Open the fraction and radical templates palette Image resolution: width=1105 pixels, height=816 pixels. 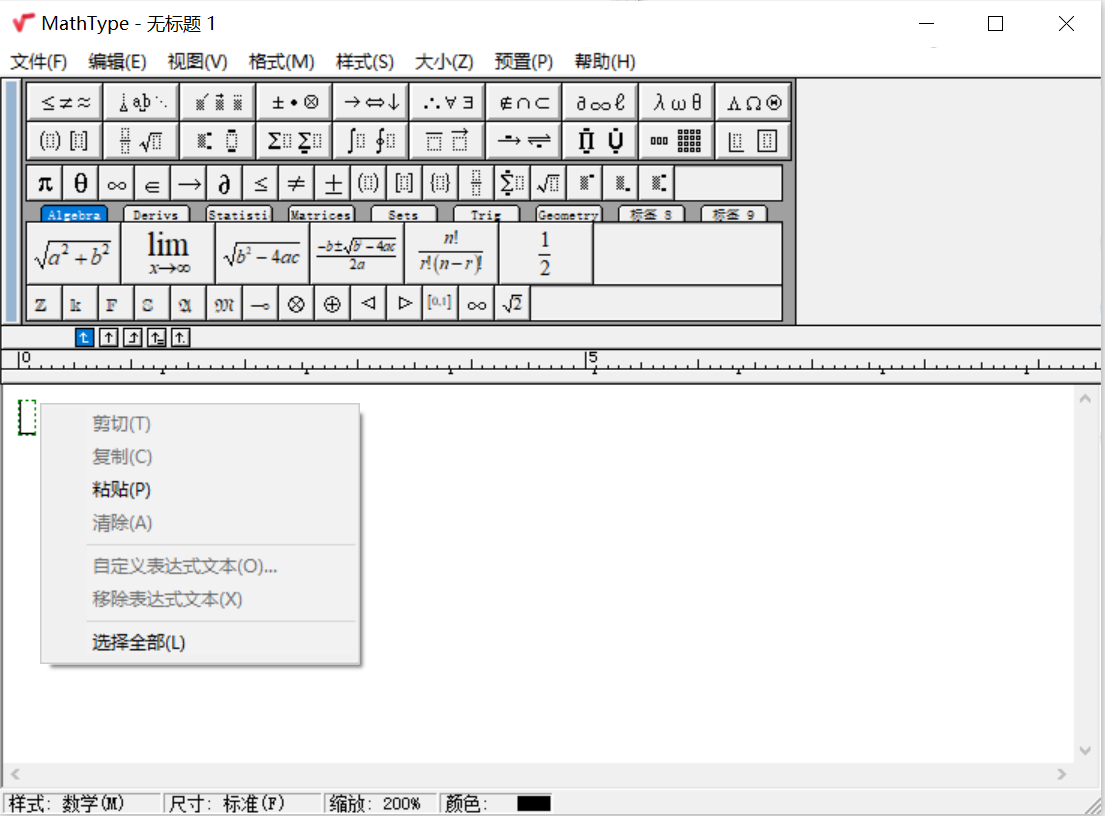142,141
